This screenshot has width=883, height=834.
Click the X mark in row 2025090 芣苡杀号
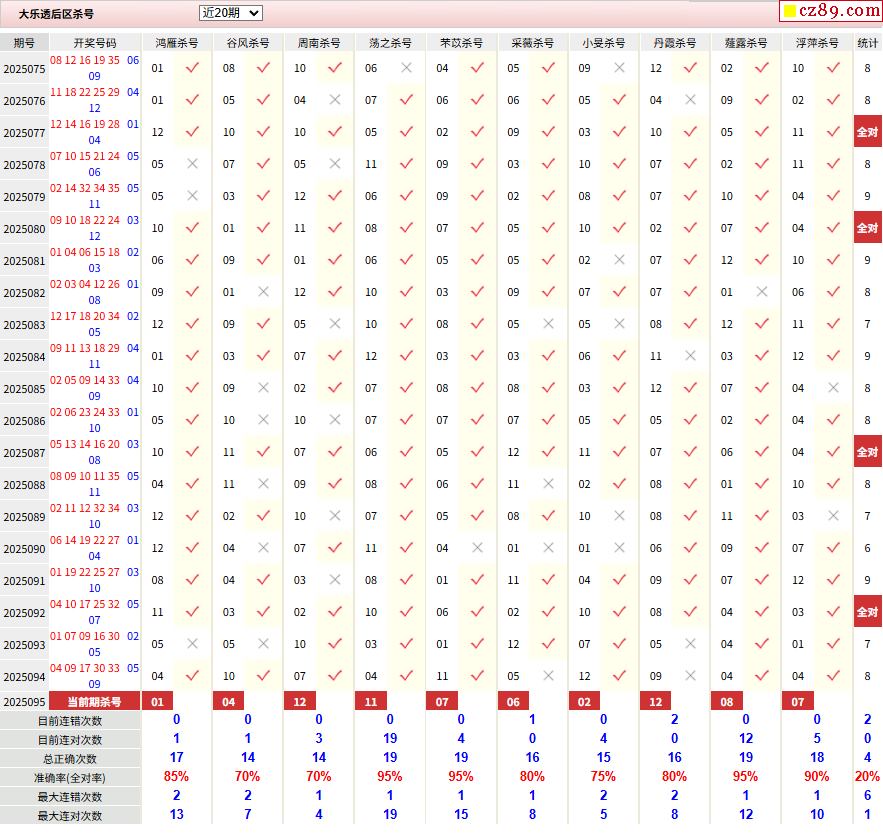(x=478, y=548)
